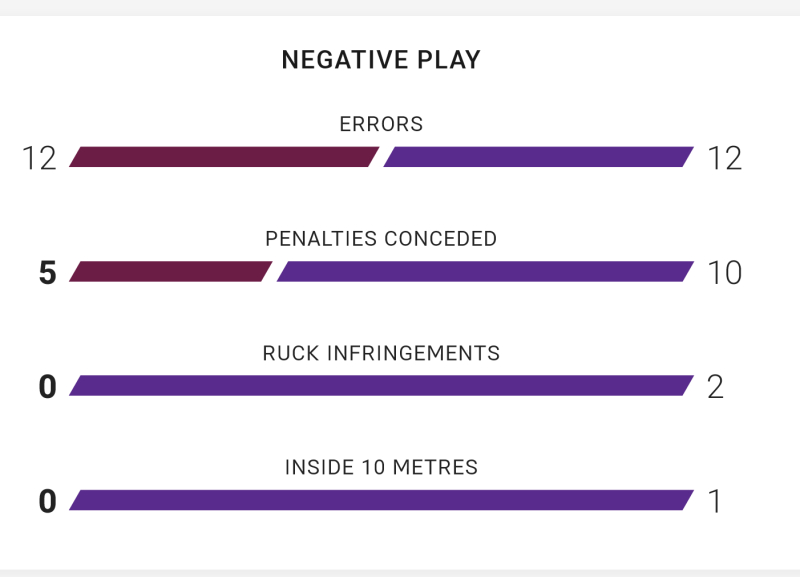Select the purple Inside 10 Metres bar

pyautogui.click(x=381, y=500)
